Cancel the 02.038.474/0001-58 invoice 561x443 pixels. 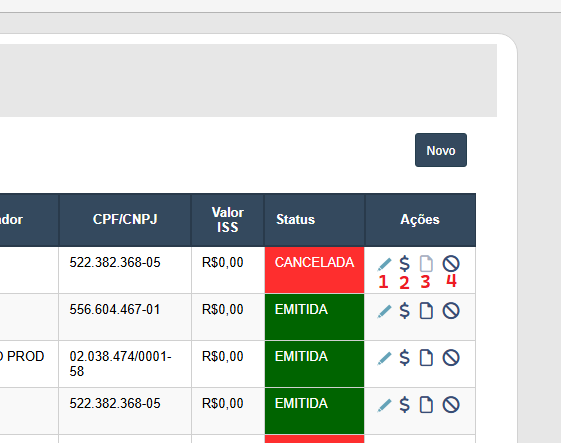point(451,357)
